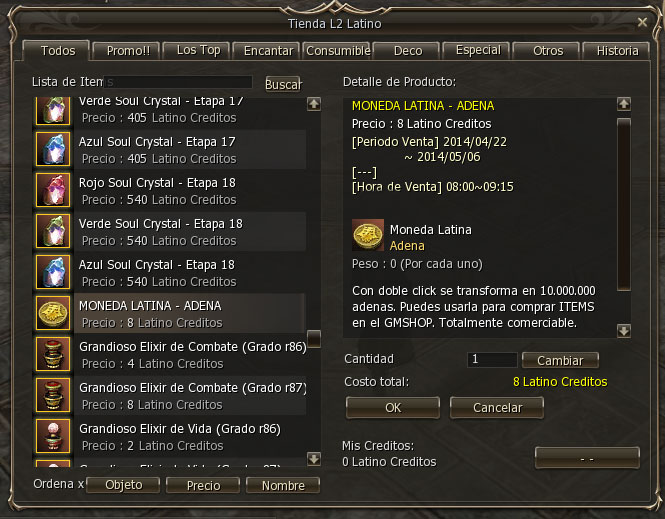
Task: Select Grandioso Elixir de Combate r86 icon
Action: [x=53, y=354]
